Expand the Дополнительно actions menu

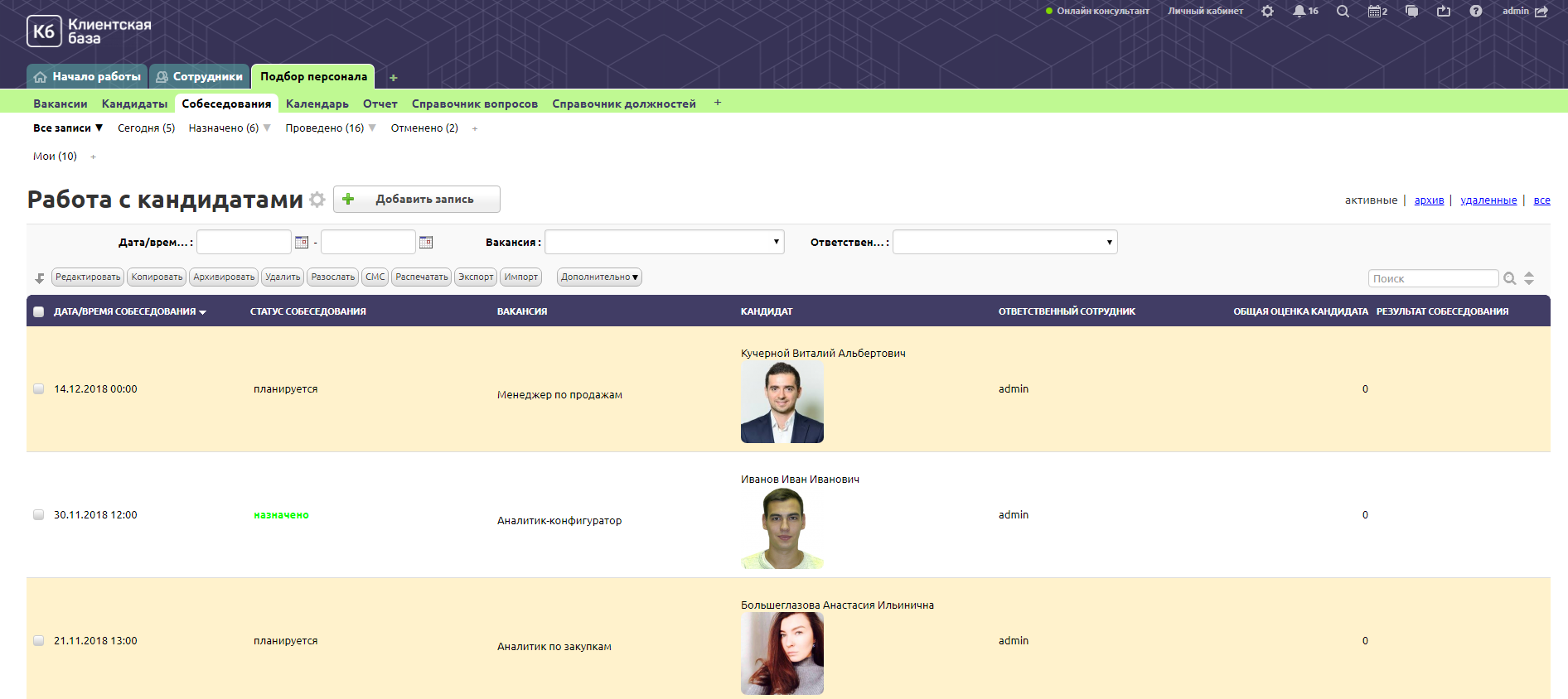[x=599, y=277]
